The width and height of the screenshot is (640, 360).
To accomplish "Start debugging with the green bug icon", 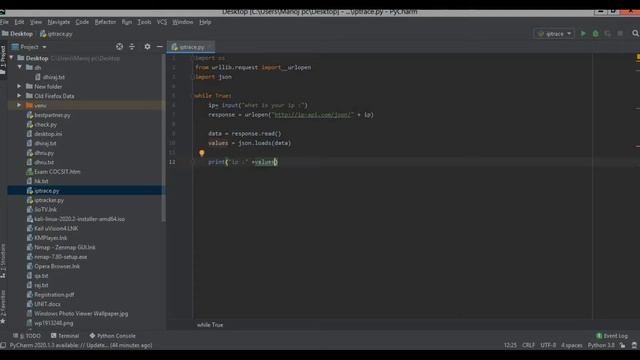I will point(596,33).
